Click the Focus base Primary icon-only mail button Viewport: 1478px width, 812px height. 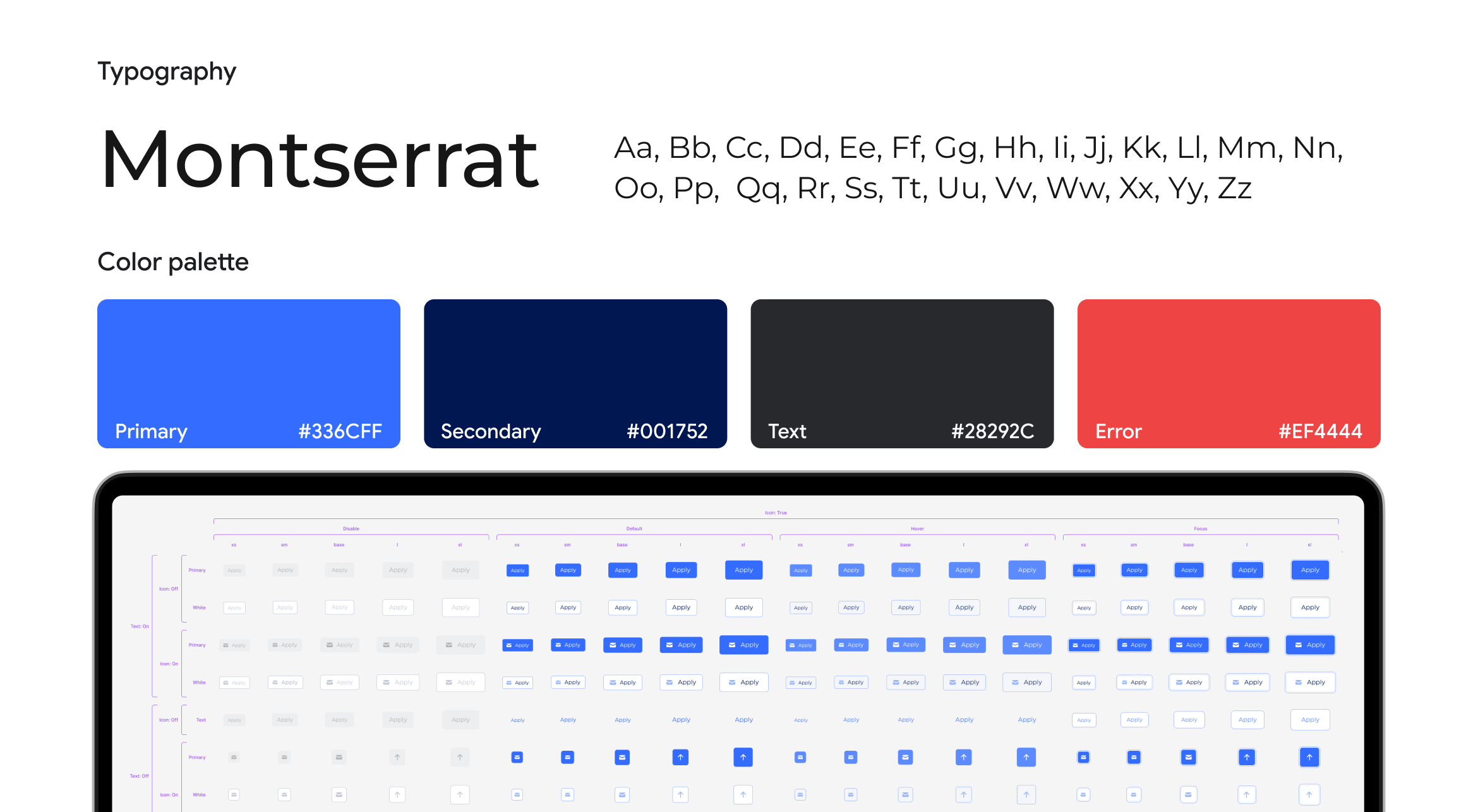(x=1189, y=757)
